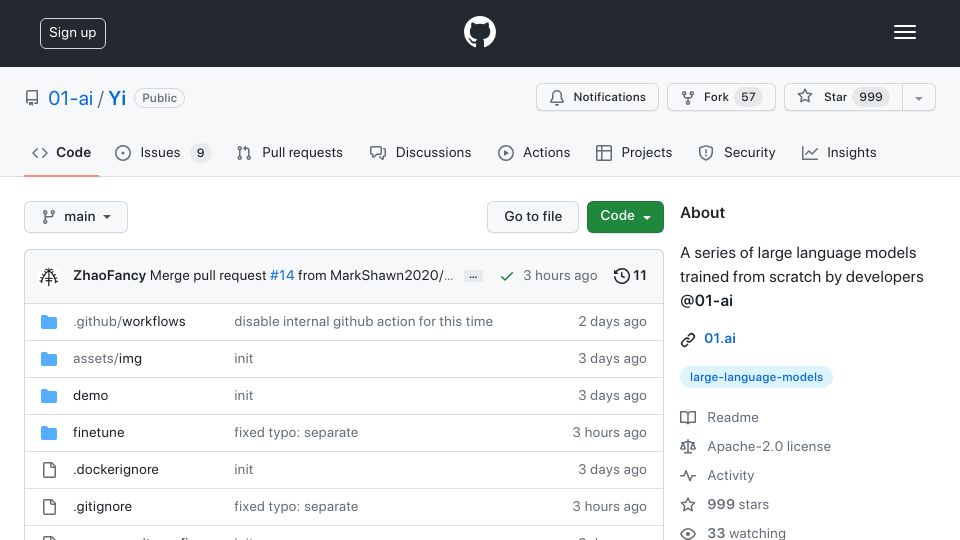Image resolution: width=960 pixels, height=540 pixels.
Task: Click the '3 hours ago' commit timestamp
Action: point(560,276)
